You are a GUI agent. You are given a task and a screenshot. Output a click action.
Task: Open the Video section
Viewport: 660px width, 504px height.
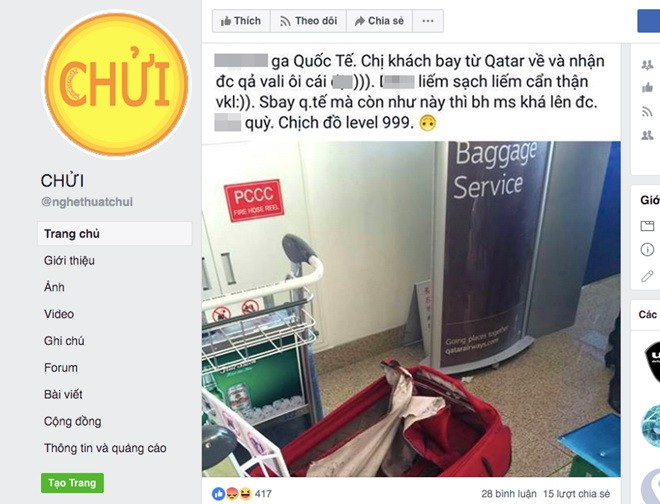(x=59, y=314)
